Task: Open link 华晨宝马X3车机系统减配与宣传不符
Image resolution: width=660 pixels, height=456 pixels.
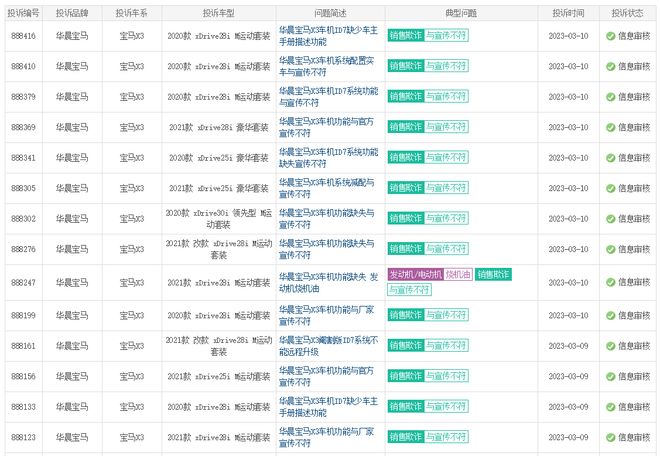Action: 327,188
